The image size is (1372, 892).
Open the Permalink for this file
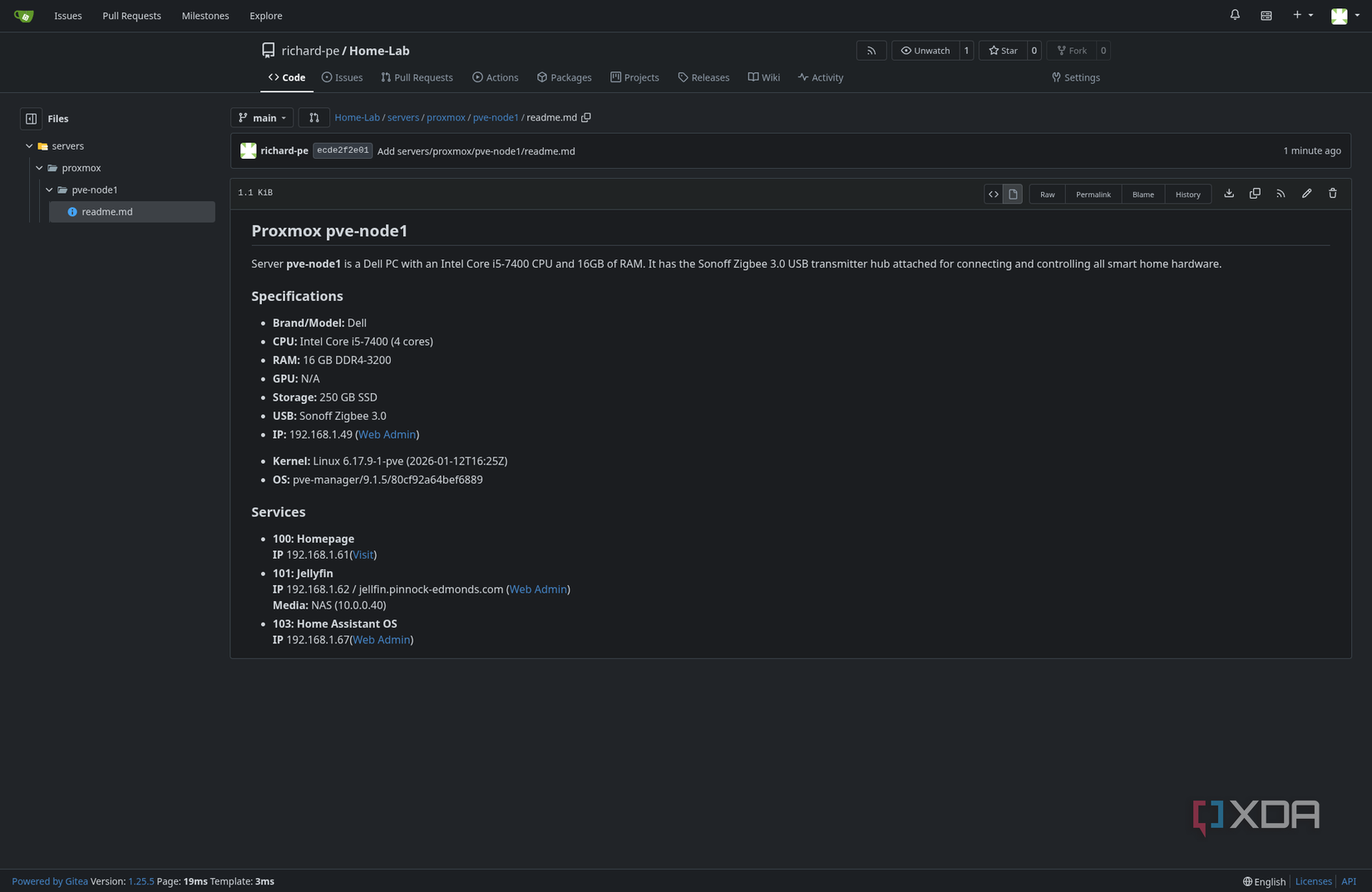1093,194
